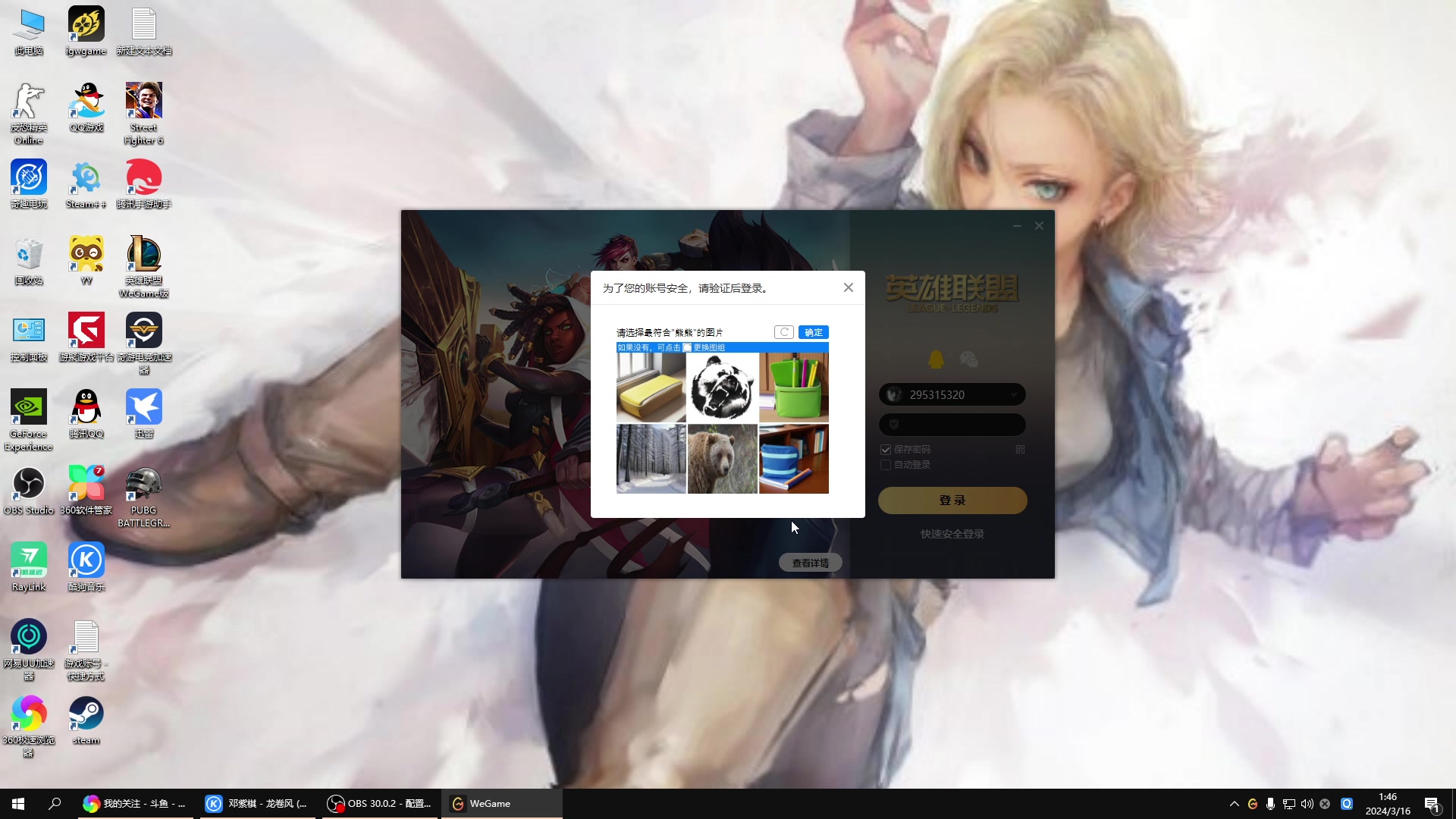The height and width of the screenshot is (819, 1456).
Task: Show hidden system tray icons
Action: [x=1234, y=804]
